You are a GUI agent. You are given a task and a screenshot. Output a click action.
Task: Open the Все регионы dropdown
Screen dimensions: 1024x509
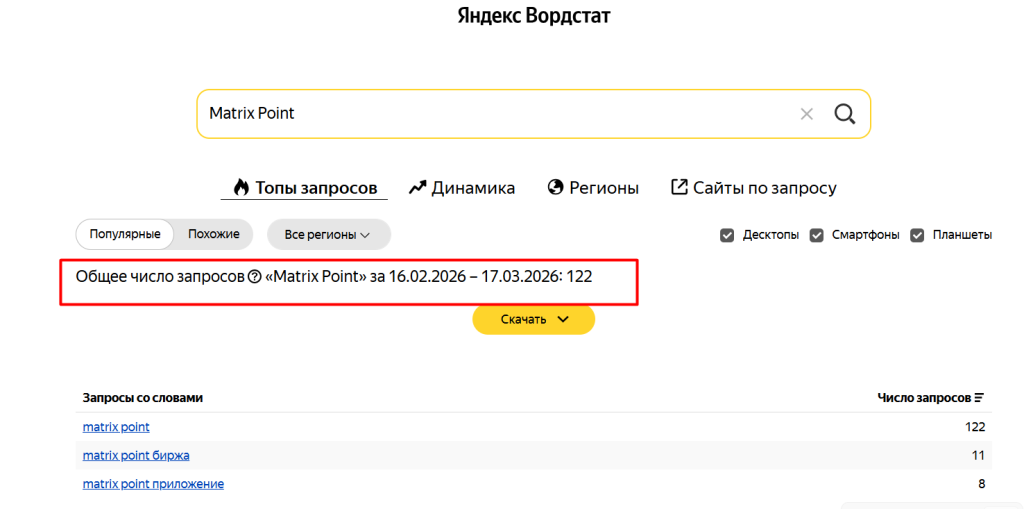328,235
